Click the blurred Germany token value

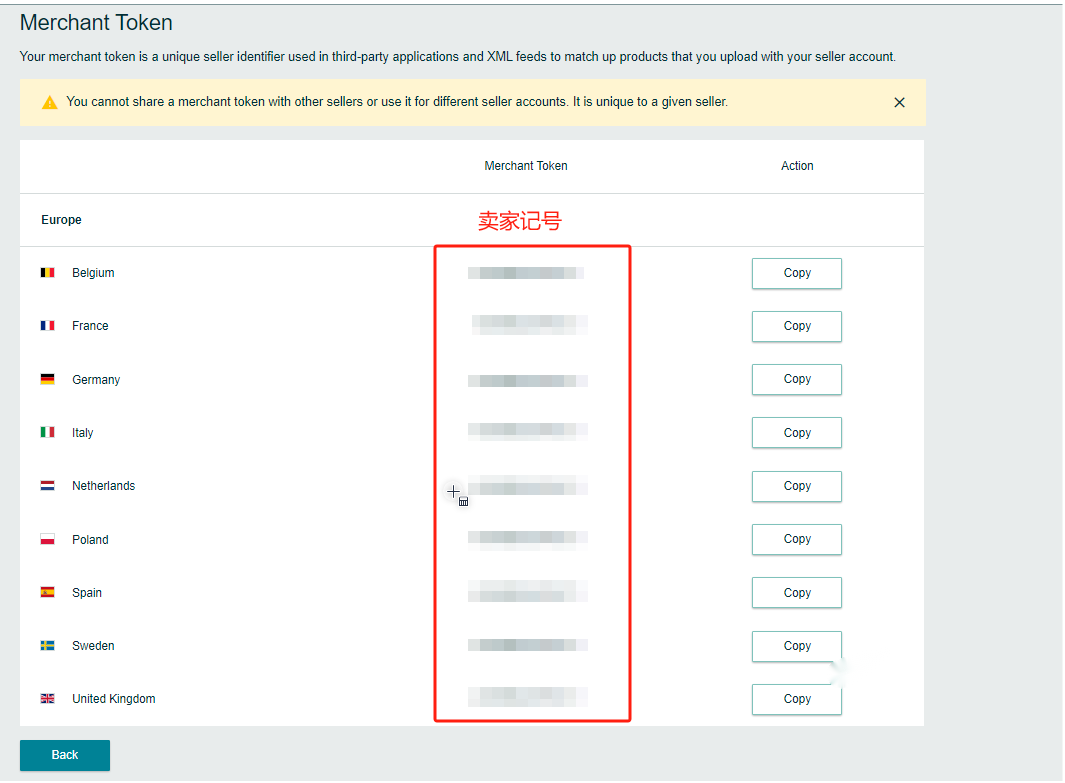coord(528,381)
